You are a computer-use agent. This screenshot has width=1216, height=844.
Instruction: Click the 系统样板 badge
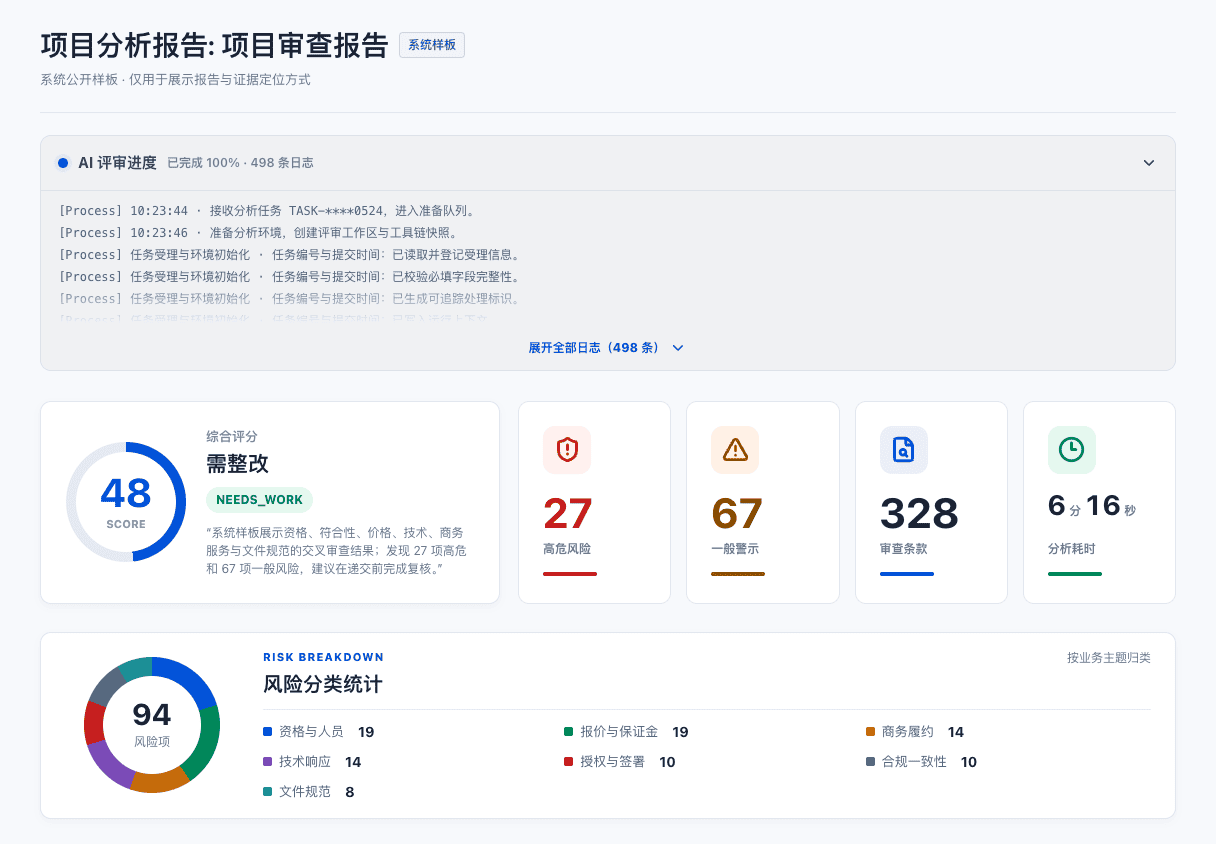(x=432, y=45)
